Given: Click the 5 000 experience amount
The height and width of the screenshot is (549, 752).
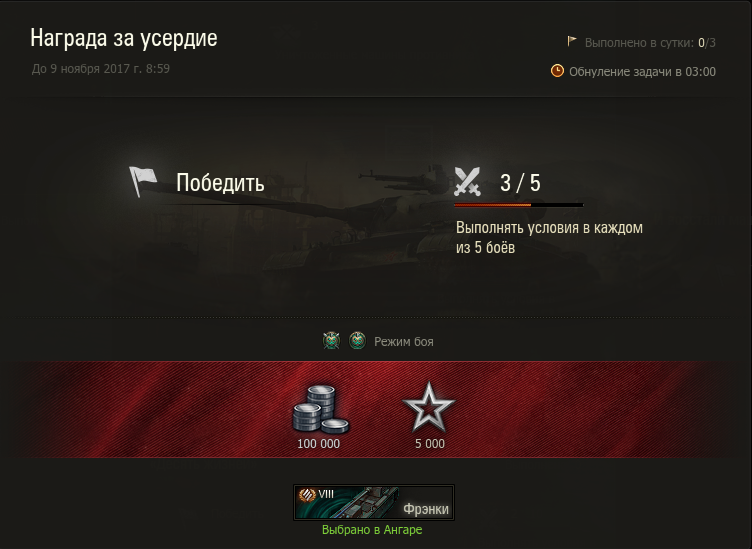Looking at the screenshot, I should [430, 444].
